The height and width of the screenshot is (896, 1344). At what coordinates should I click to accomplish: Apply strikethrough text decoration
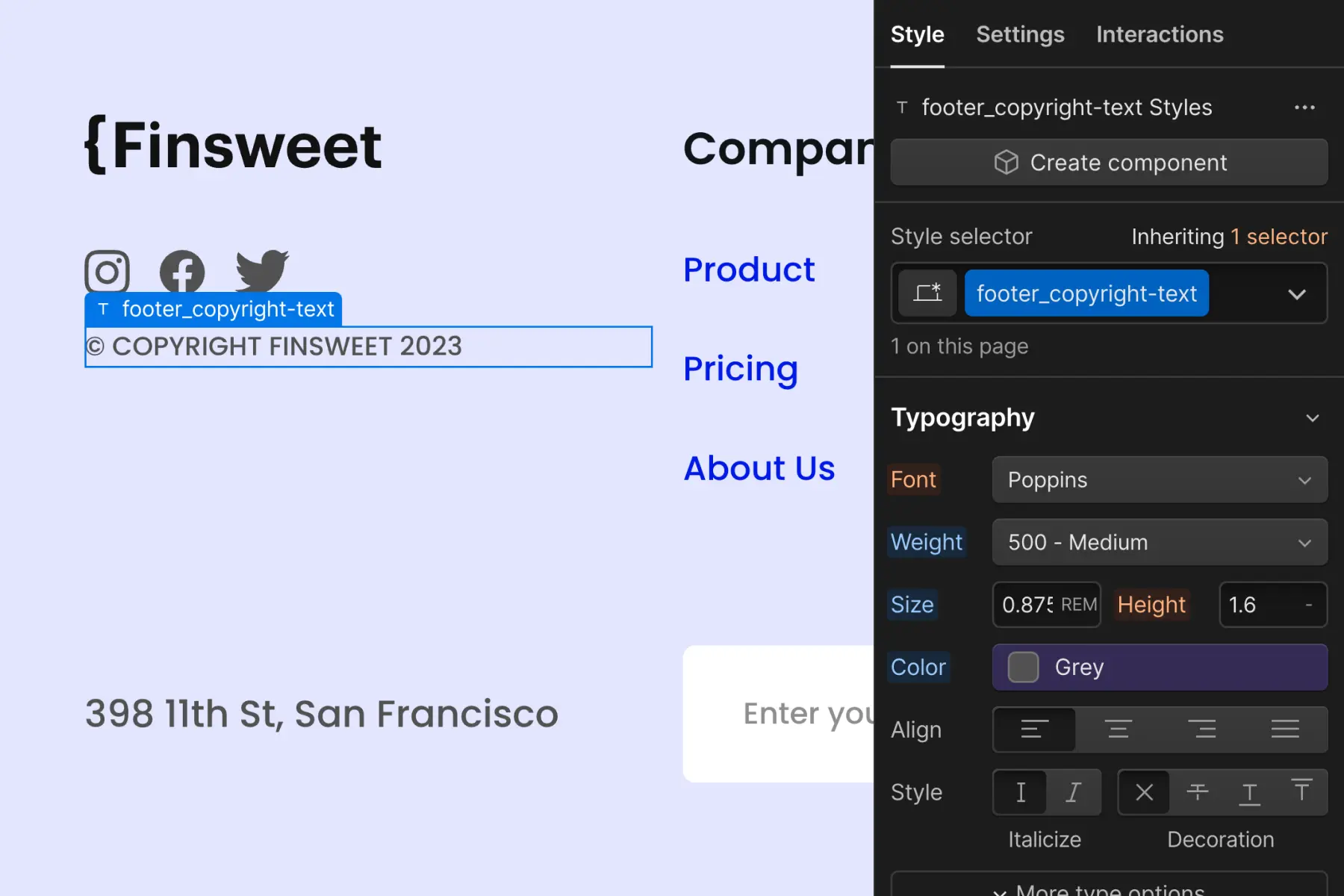coord(1198,792)
